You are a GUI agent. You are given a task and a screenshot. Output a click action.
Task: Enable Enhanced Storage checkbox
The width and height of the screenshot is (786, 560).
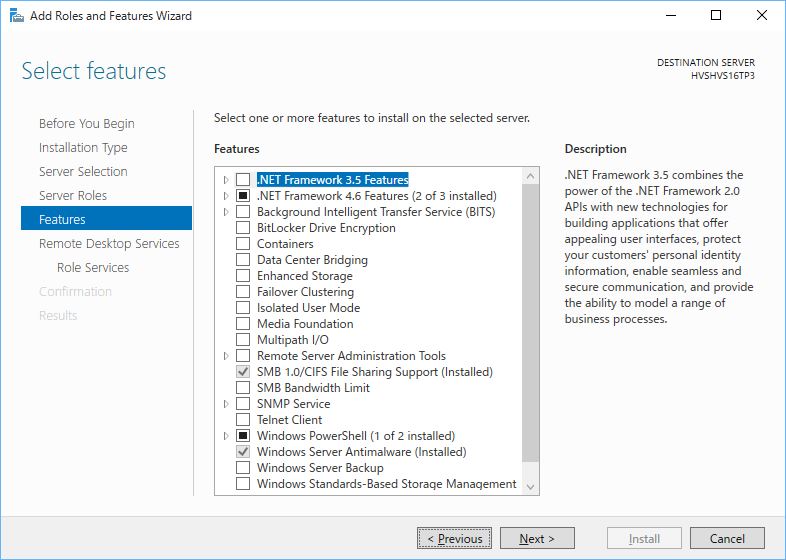tap(243, 276)
